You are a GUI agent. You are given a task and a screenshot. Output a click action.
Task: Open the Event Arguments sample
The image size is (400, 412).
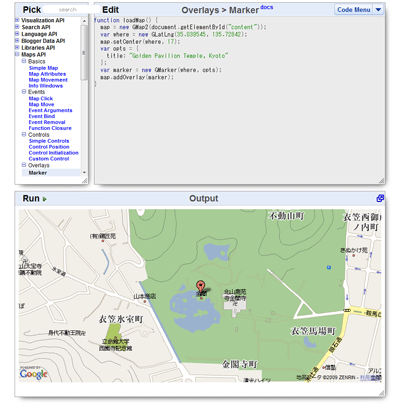[50, 110]
